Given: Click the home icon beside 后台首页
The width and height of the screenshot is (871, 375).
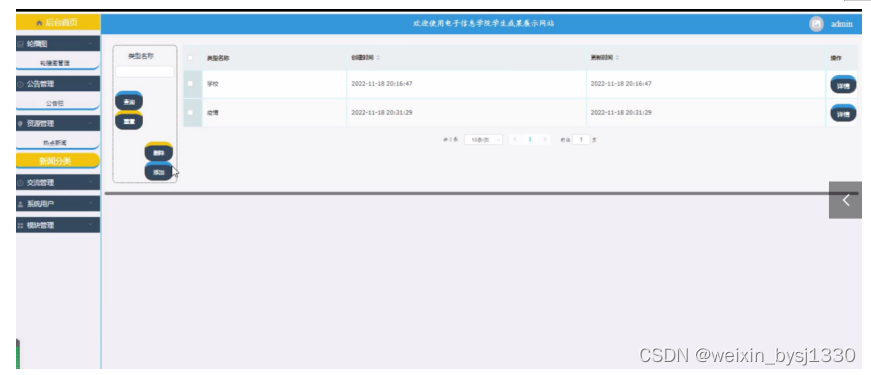Looking at the screenshot, I should [x=39, y=23].
